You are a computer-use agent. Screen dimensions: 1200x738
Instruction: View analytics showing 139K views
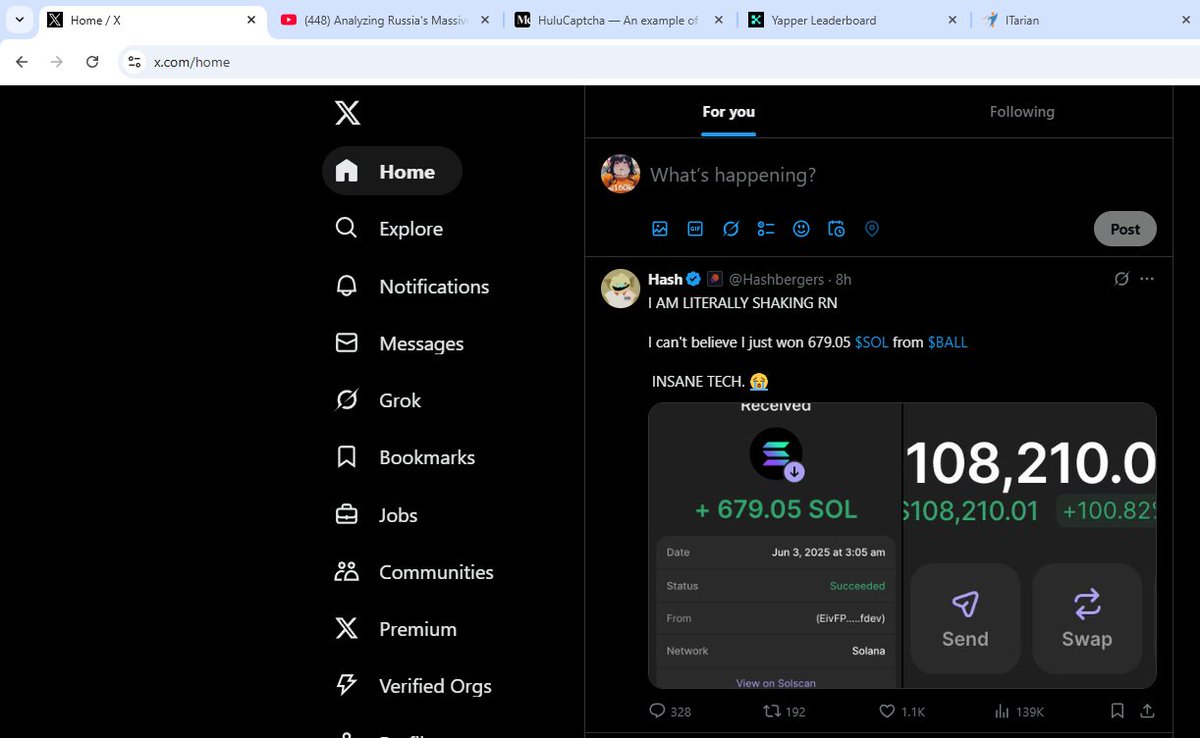[1019, 711]
